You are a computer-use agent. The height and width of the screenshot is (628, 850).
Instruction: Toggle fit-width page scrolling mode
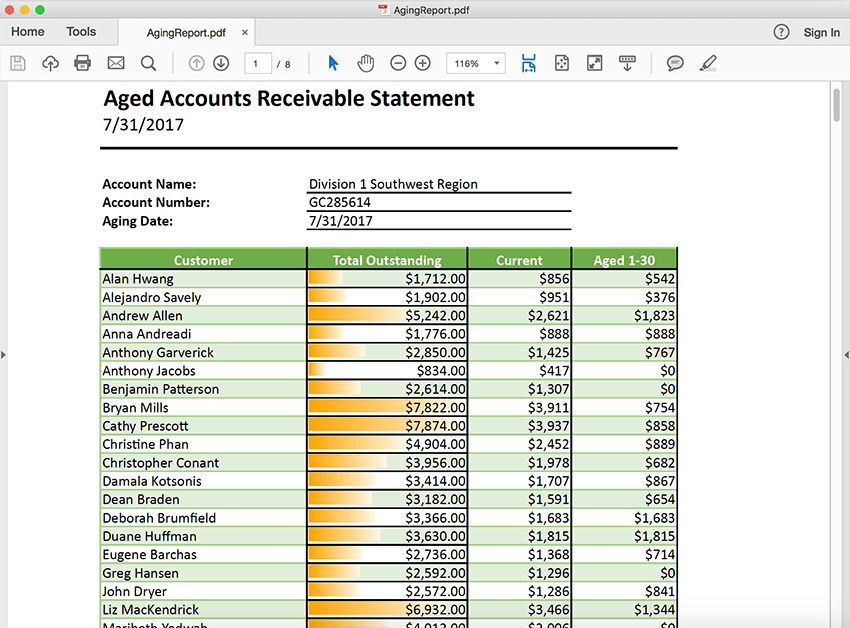(528, 62)
